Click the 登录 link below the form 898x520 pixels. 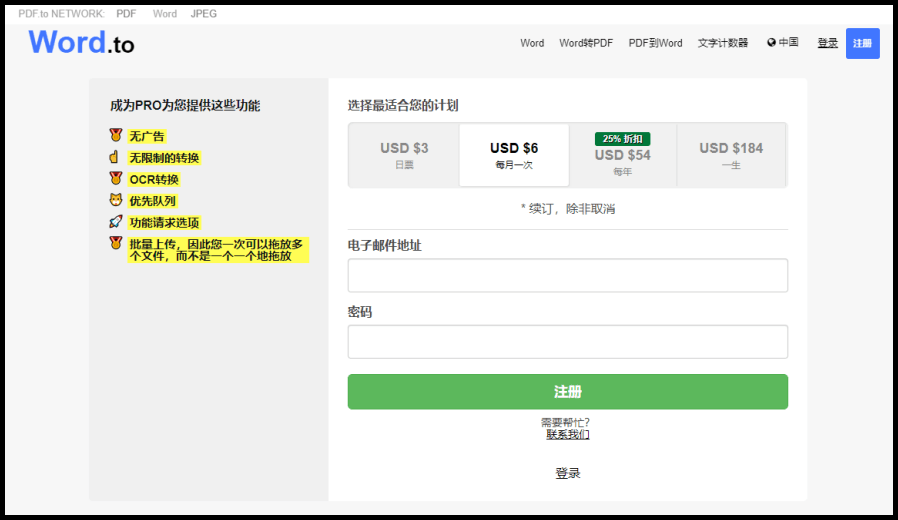coord(568,473)
